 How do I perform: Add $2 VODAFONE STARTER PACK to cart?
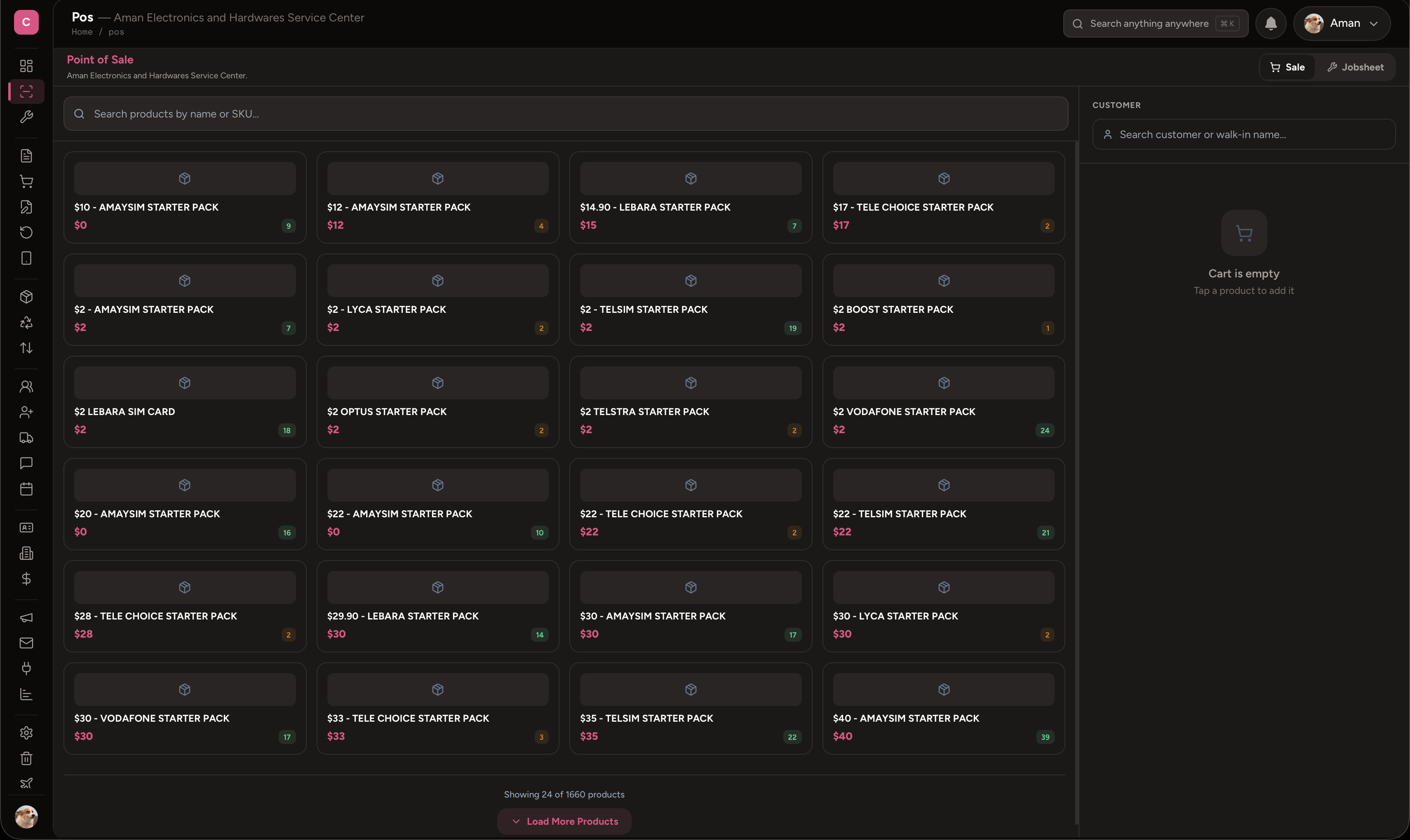point(944,402)
